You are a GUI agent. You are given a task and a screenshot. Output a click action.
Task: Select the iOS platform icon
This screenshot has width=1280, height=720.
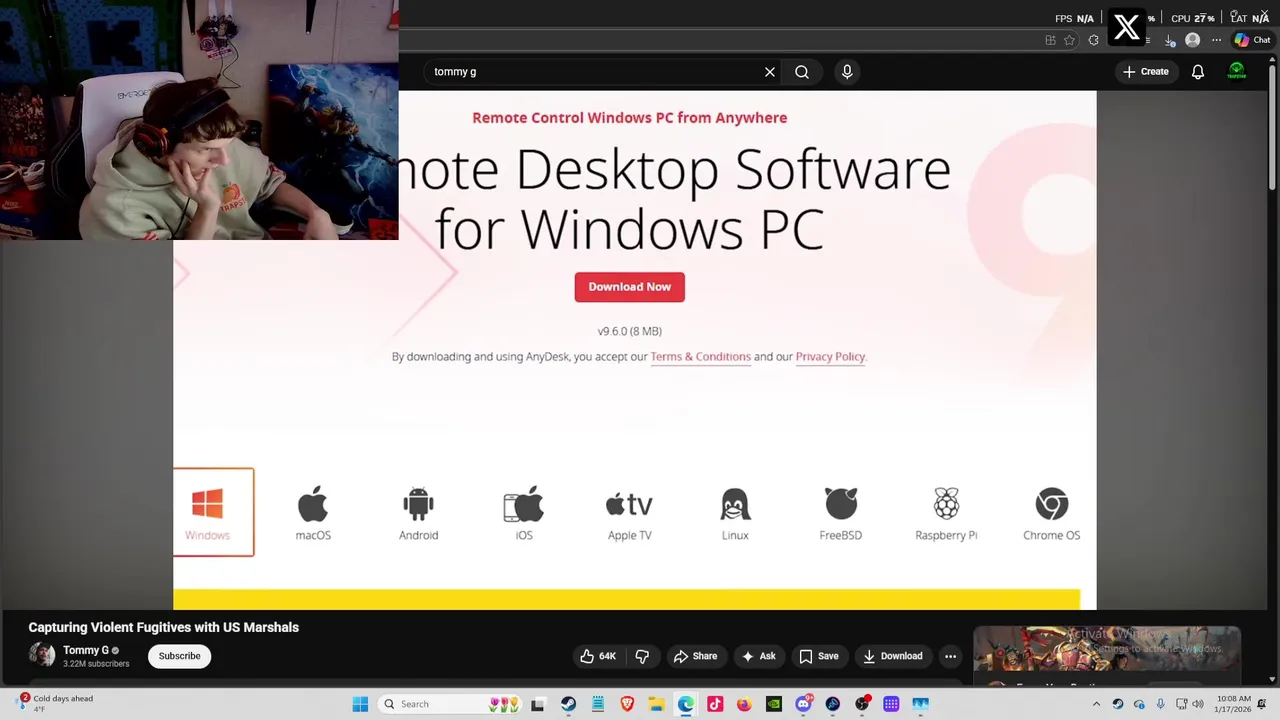pos(524,513)
